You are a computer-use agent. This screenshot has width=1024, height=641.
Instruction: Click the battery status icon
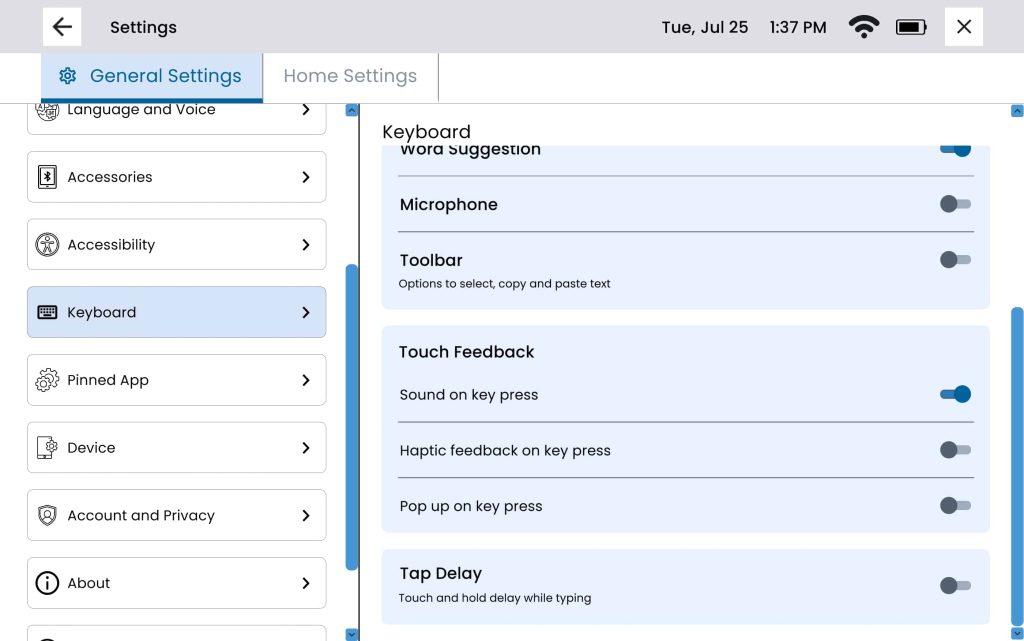(911, 27)
